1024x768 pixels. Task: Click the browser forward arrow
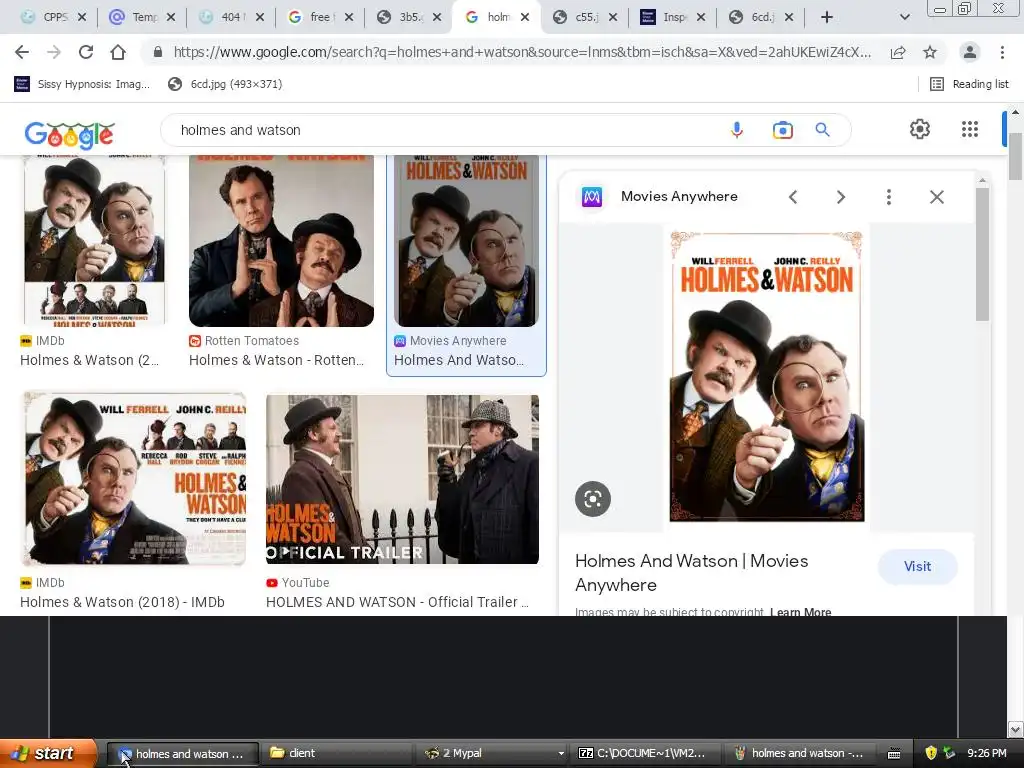(x=54, y=52)
